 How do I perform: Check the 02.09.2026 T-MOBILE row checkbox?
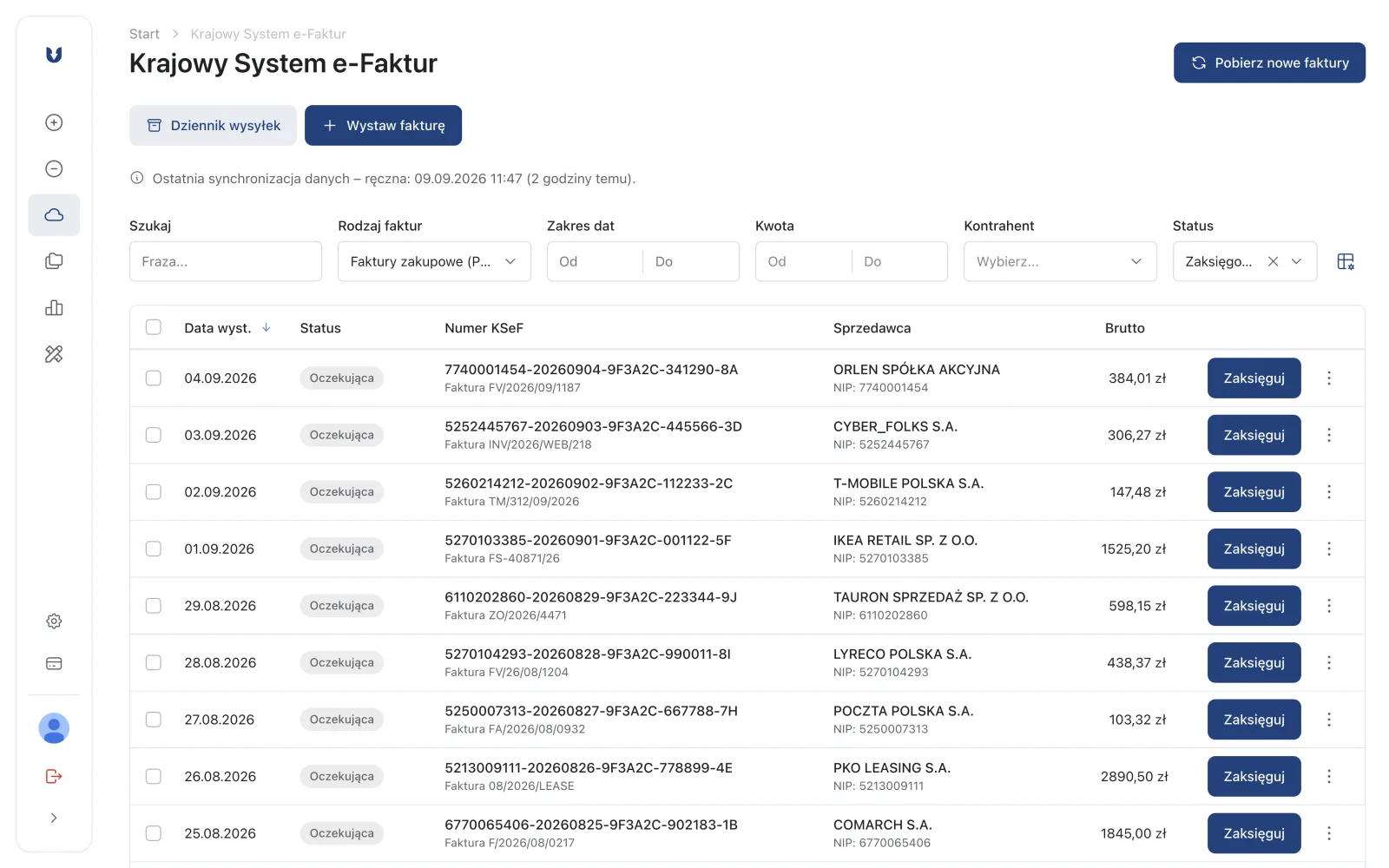[x=154, y=492]
